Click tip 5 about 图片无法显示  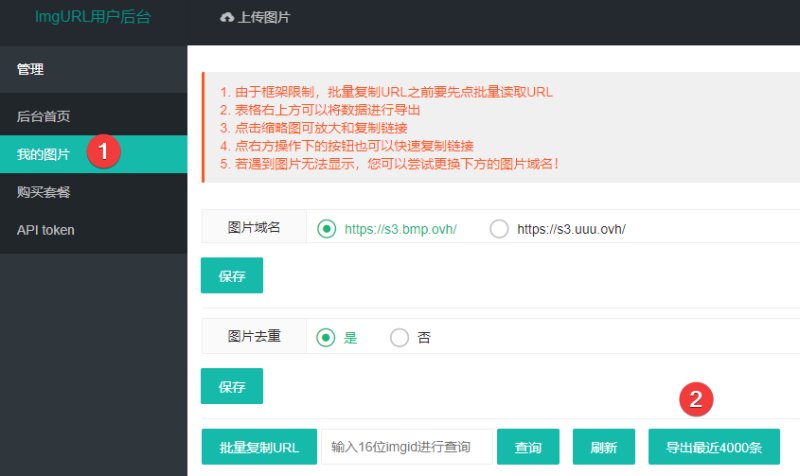[390, 164]
